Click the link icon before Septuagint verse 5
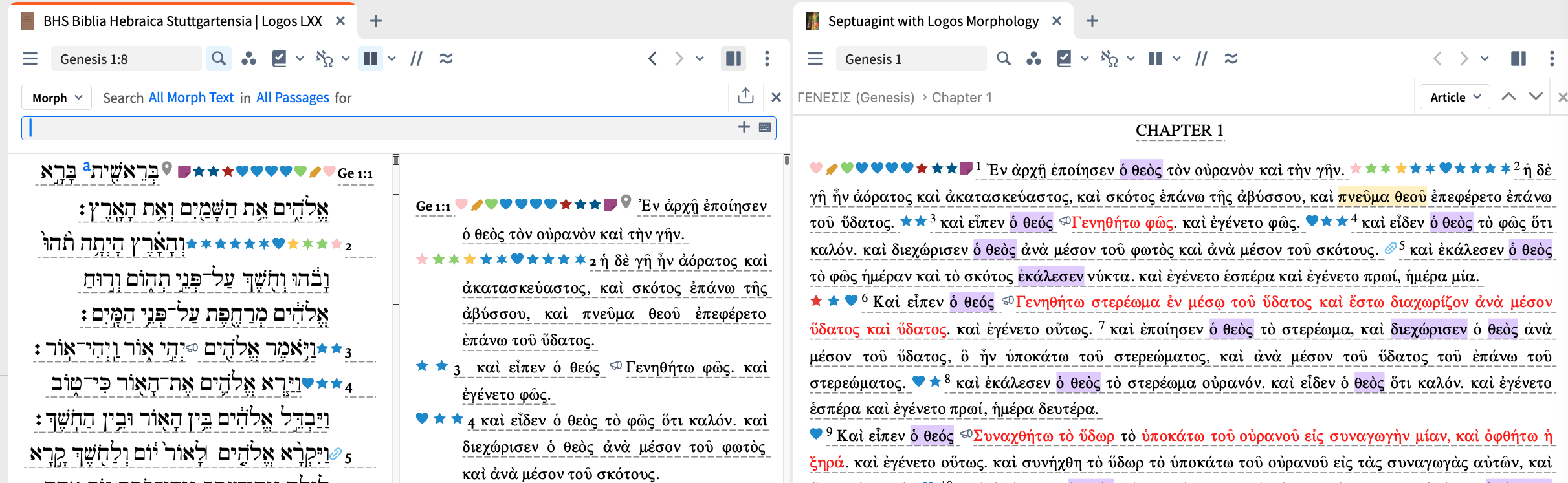This screenshot has height=483, width=1568. 1390,248
